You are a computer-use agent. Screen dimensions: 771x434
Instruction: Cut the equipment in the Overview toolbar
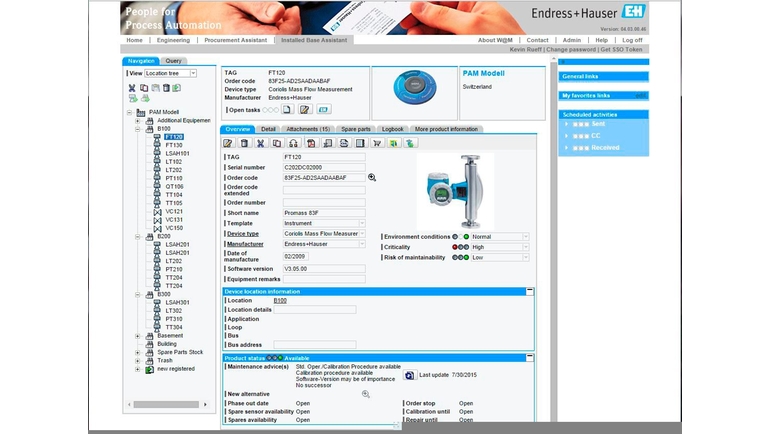261,143
